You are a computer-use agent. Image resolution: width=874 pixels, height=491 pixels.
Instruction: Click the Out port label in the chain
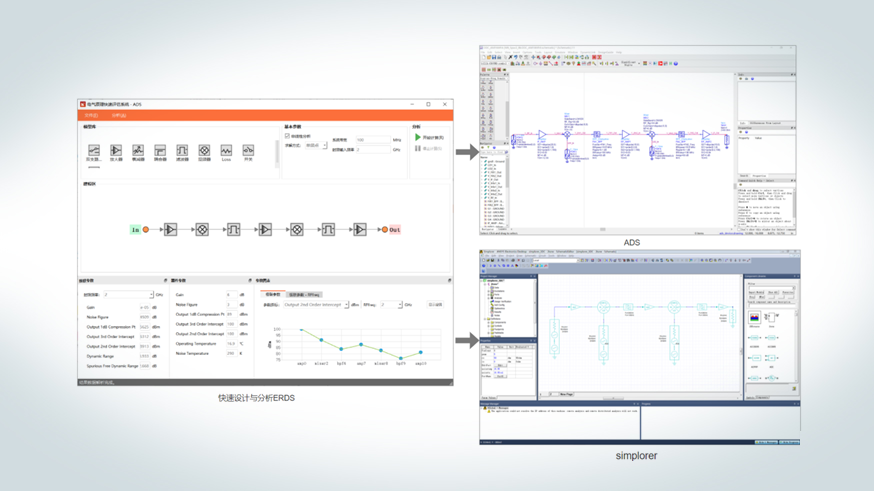pos(394,230)
